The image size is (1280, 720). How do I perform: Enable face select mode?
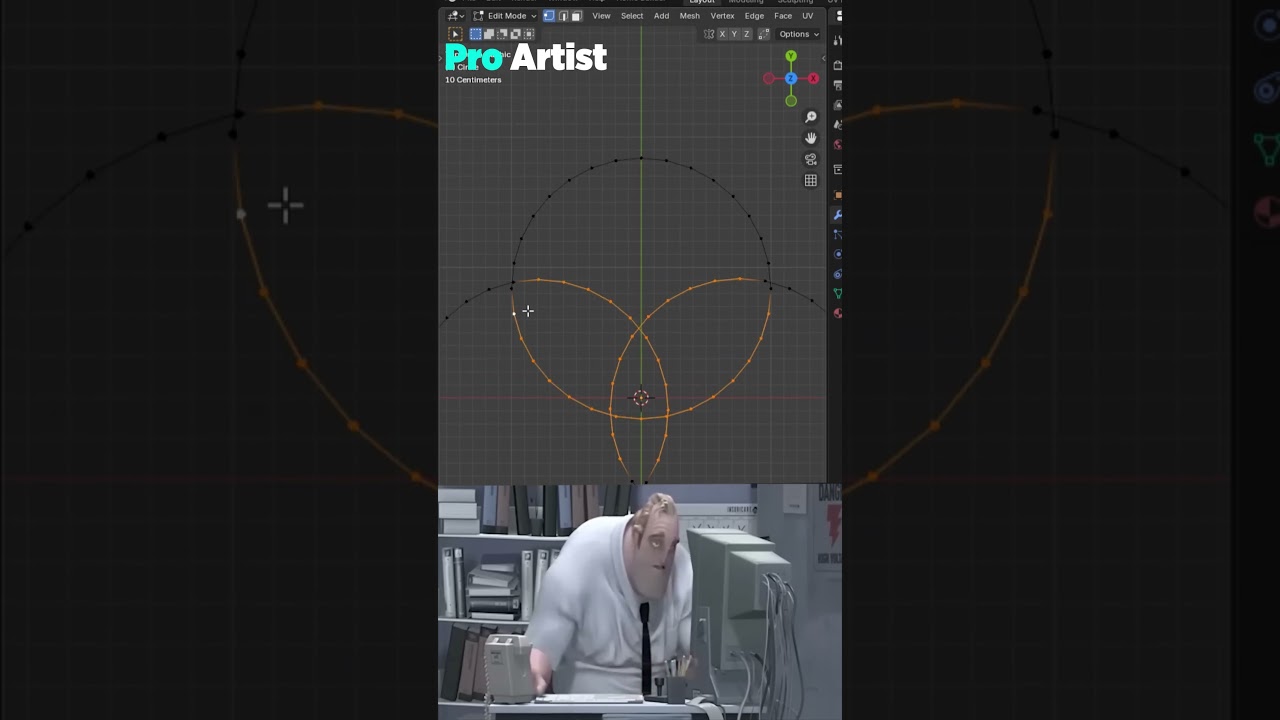(x=577, y=16)
